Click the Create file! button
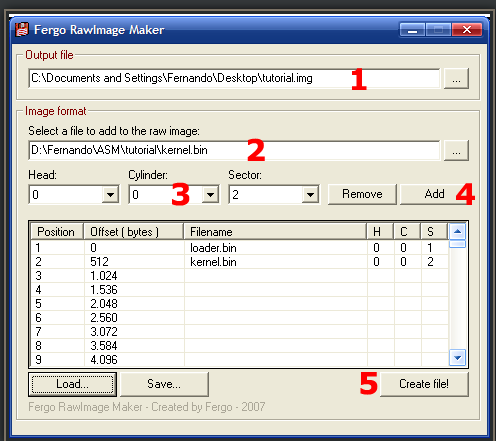The height and width of the screenshot is (441, 496). [424, 384]
